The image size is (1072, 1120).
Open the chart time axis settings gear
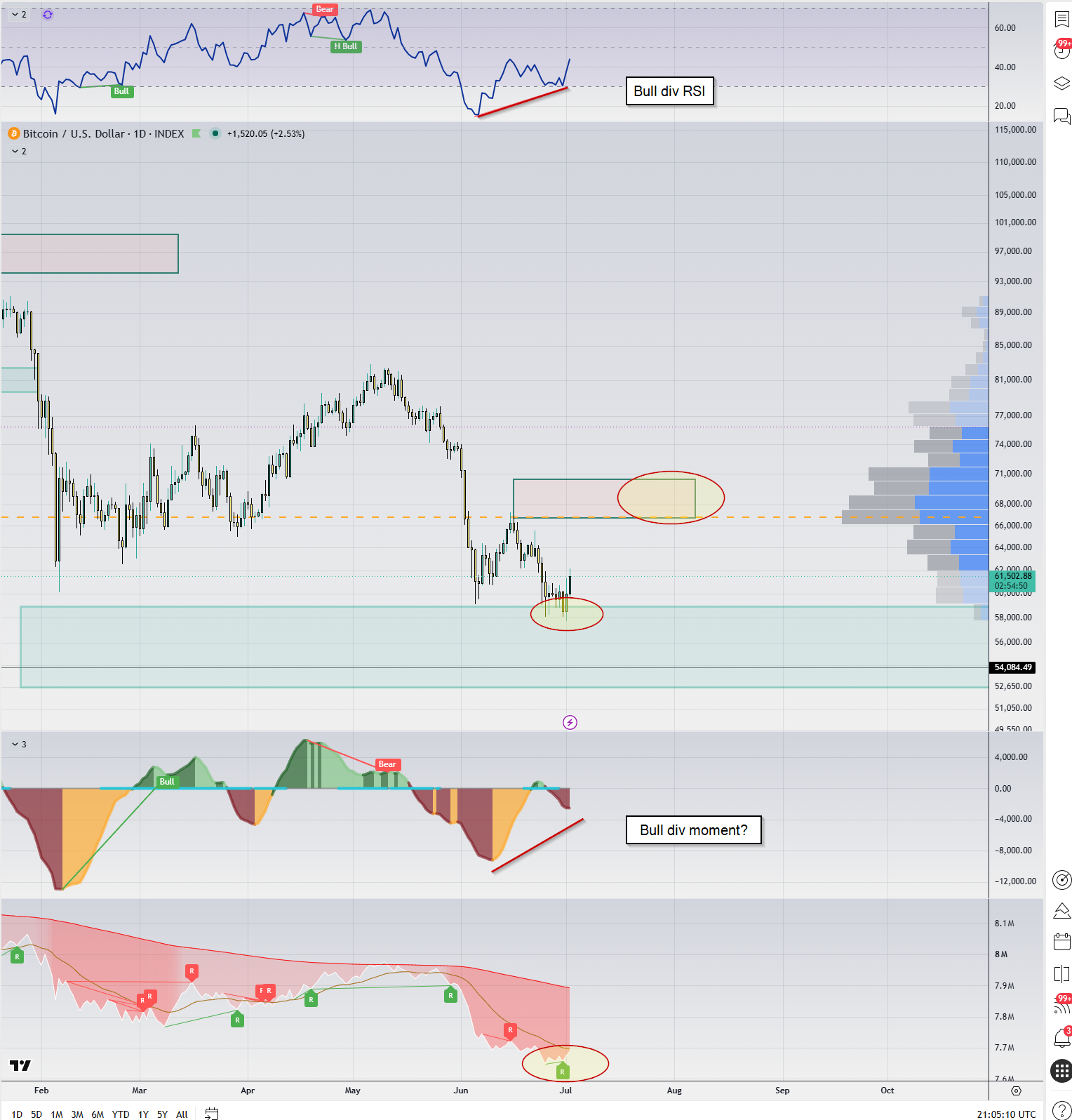1016,1091
